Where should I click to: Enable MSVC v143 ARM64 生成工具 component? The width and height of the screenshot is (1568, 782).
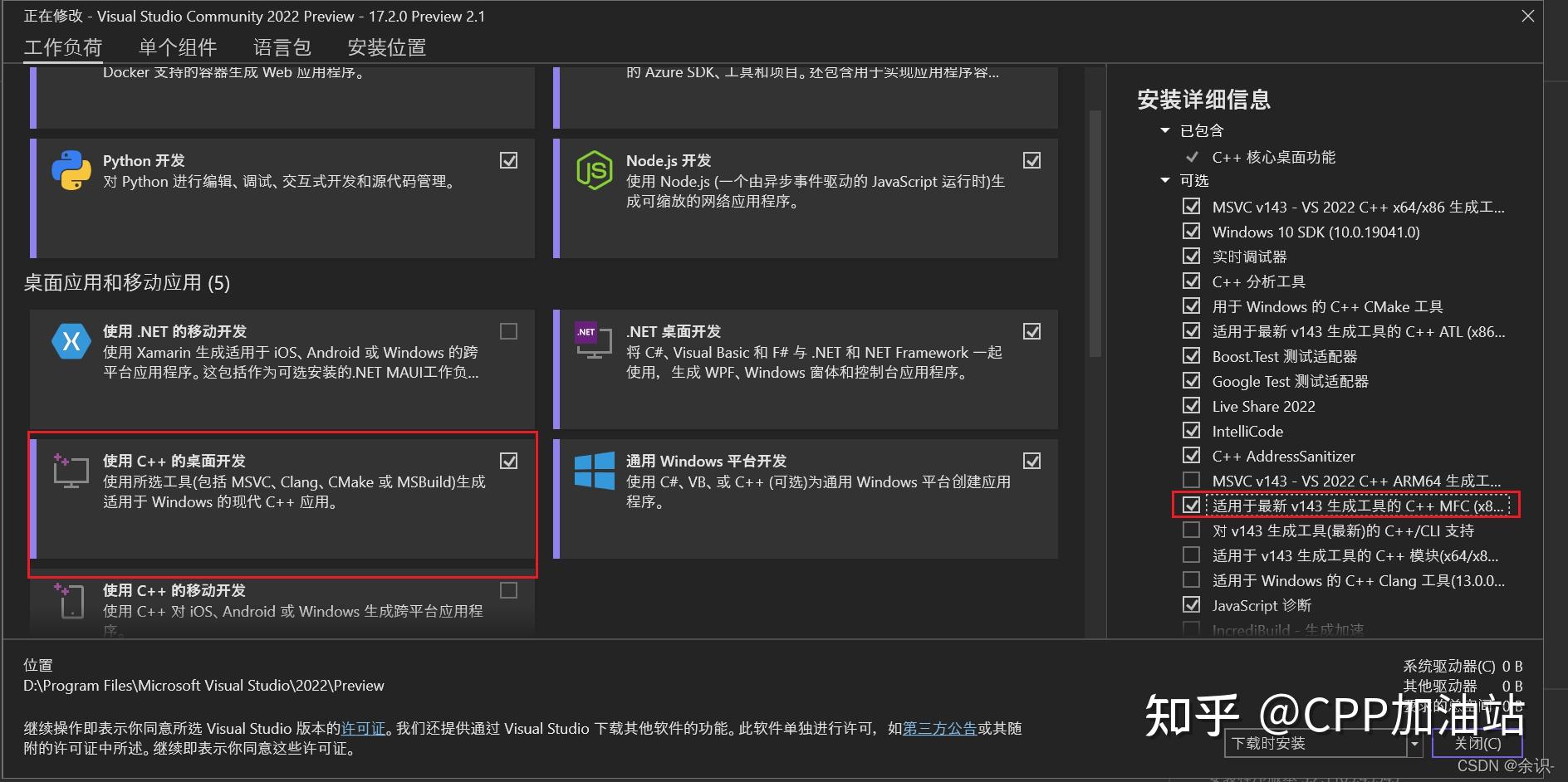pyautogui.click(x=1192, y=480)
